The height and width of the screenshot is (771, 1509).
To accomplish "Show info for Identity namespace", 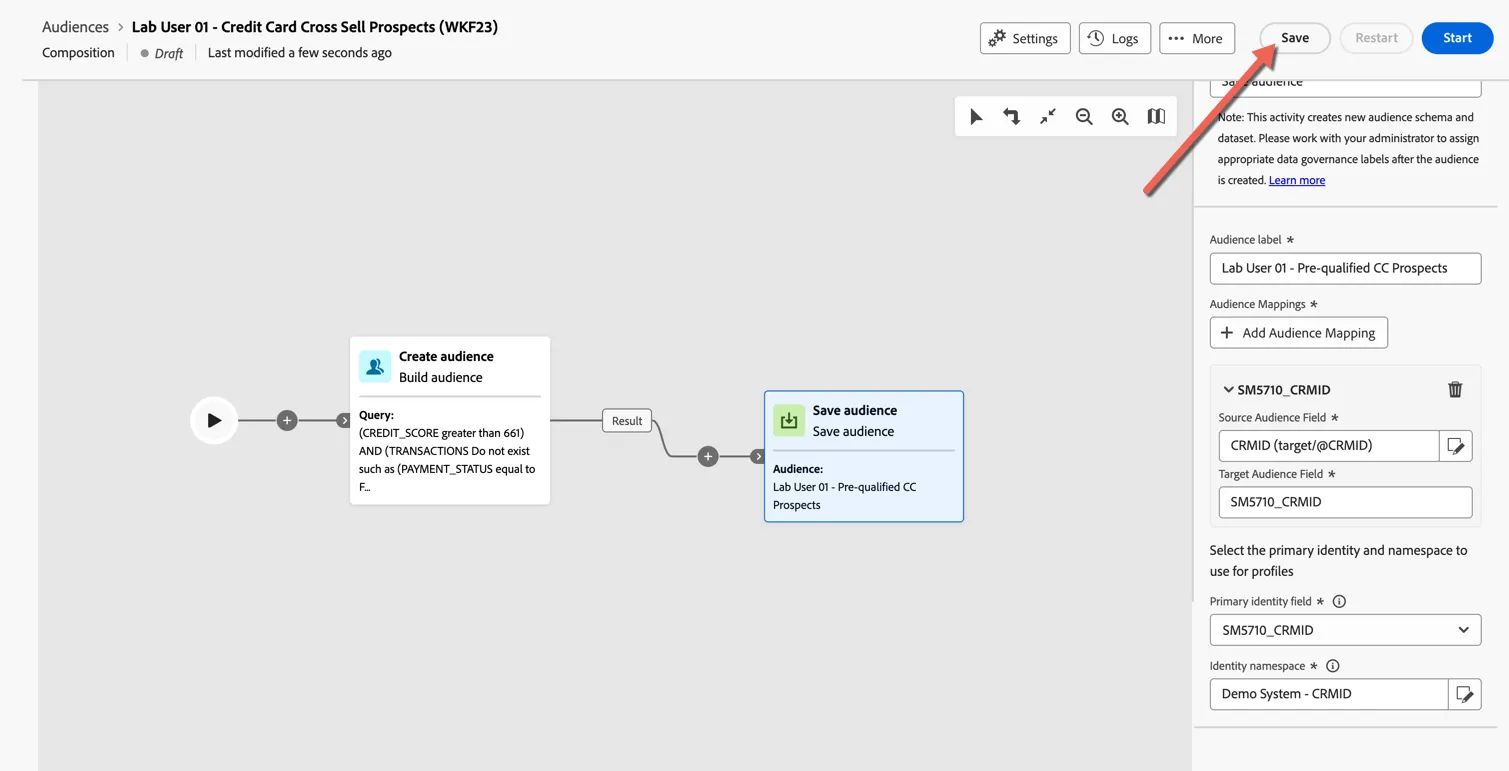I will point(1332,666).
